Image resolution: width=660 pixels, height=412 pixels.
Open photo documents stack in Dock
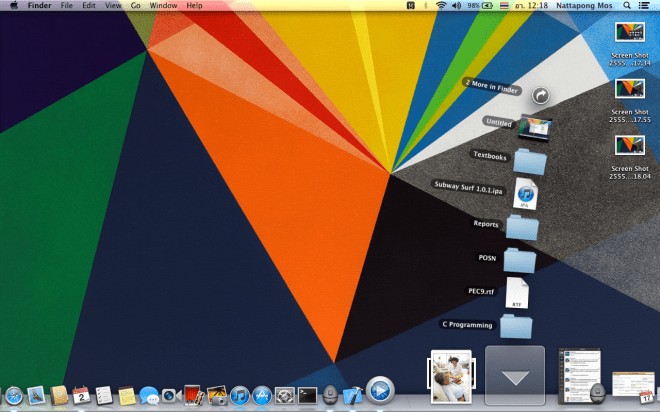pyautogui.click(x=451, y=377)
